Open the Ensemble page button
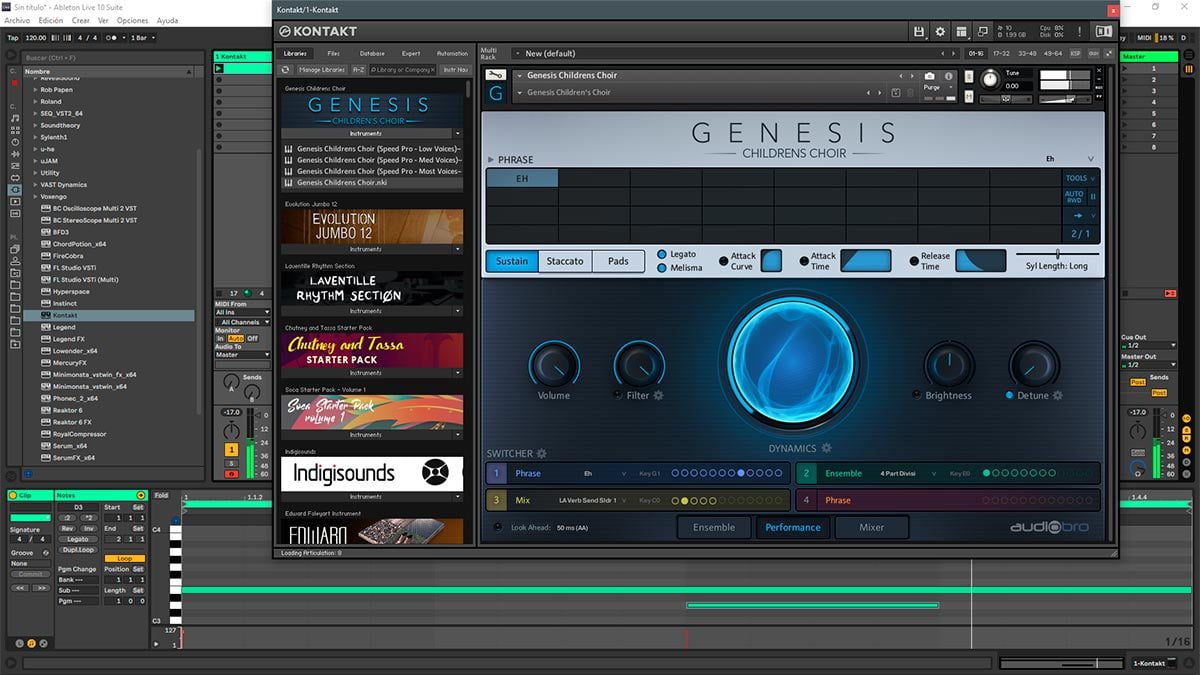This screenshot has width=1200, height=675. [x=714, y=527]
